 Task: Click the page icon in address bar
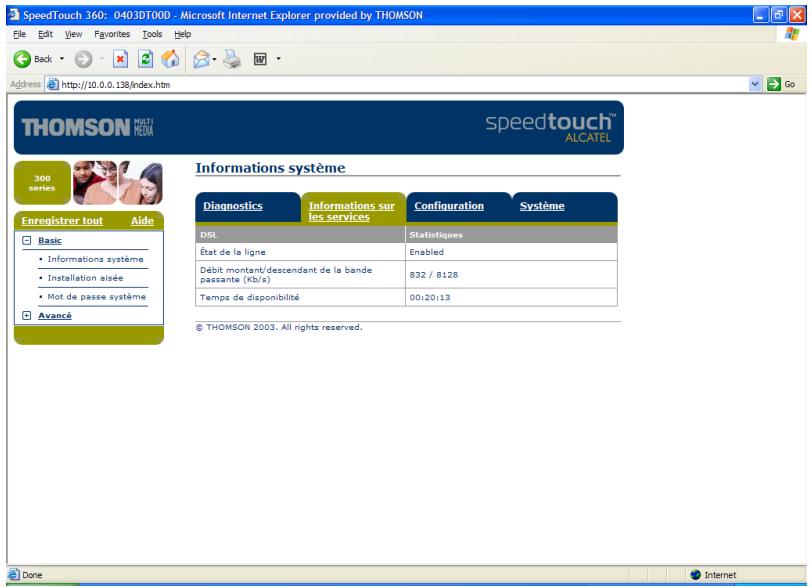point(52,84)
